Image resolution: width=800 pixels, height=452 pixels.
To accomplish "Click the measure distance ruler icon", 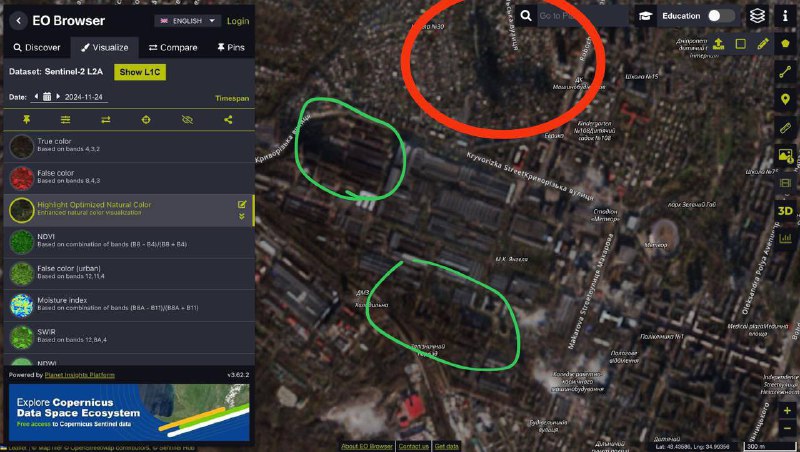I will [785, 128].
